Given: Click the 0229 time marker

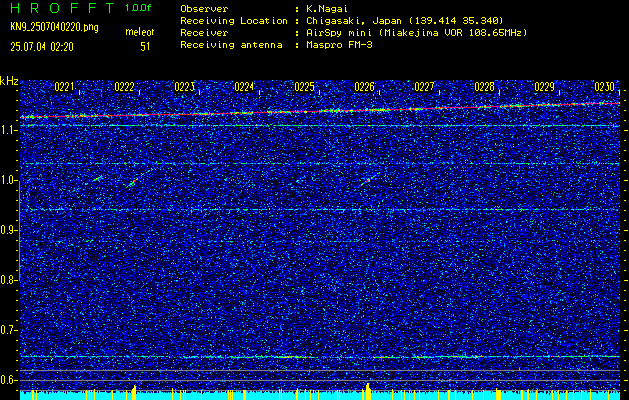Looking at the screenshot, I should [x=545, y=87].
